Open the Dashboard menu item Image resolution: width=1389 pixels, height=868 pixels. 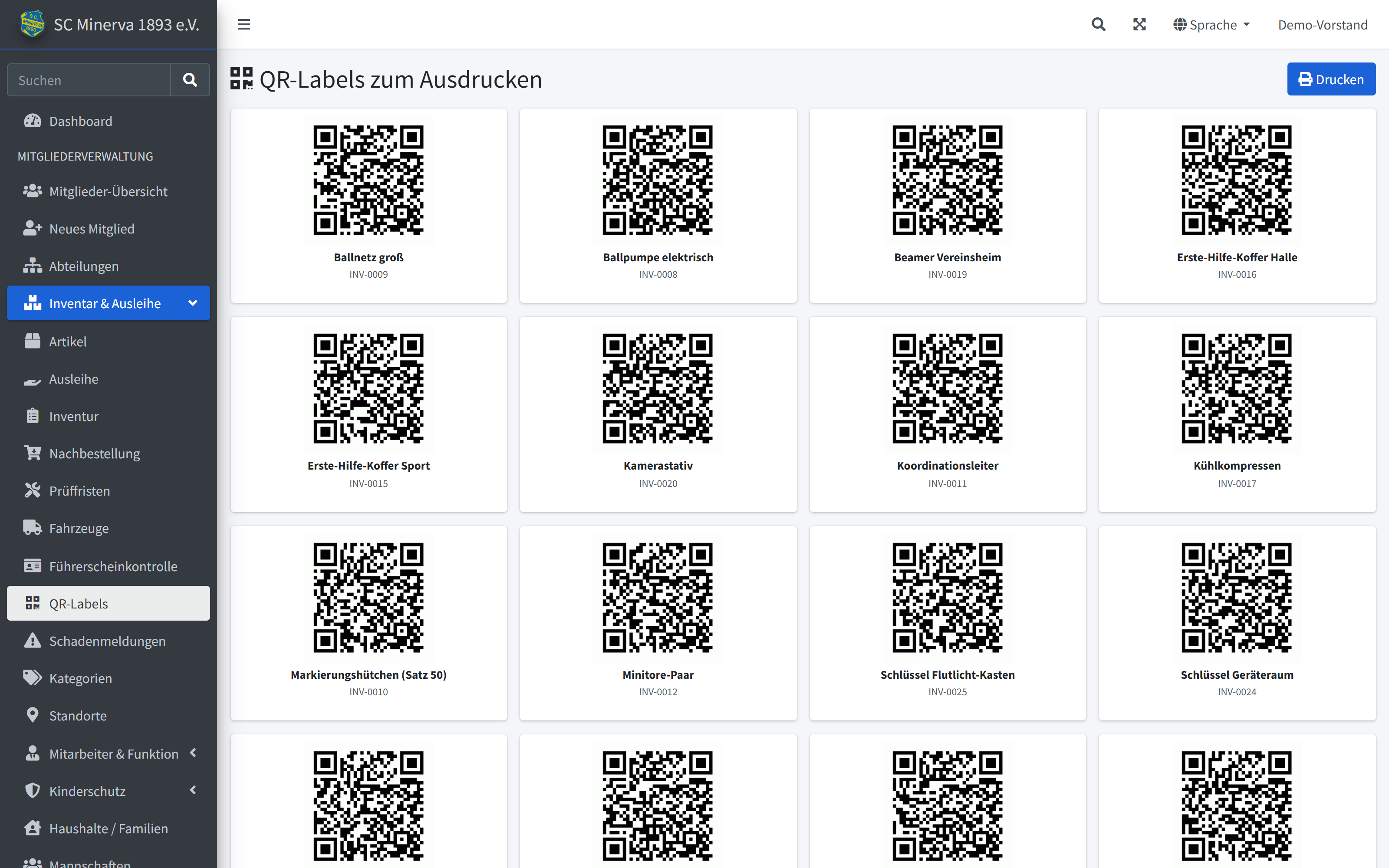(109, 121)
